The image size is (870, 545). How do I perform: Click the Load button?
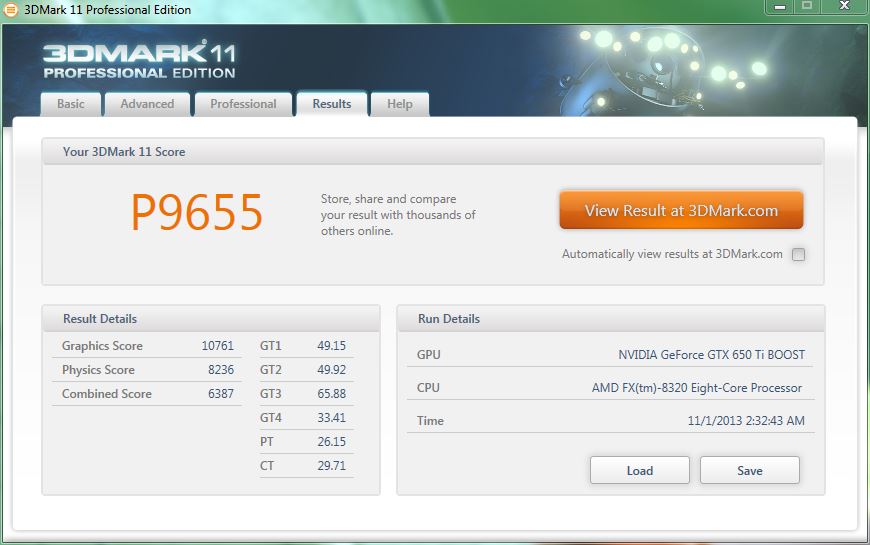click(x=640, y=471)
